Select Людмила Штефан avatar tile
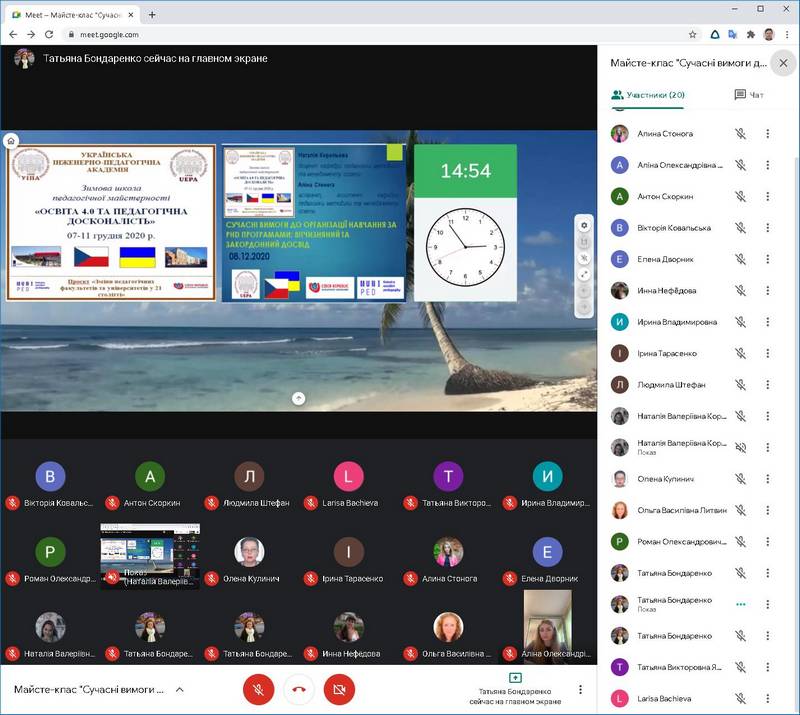The image size is (800, 715). coord(249,476)
